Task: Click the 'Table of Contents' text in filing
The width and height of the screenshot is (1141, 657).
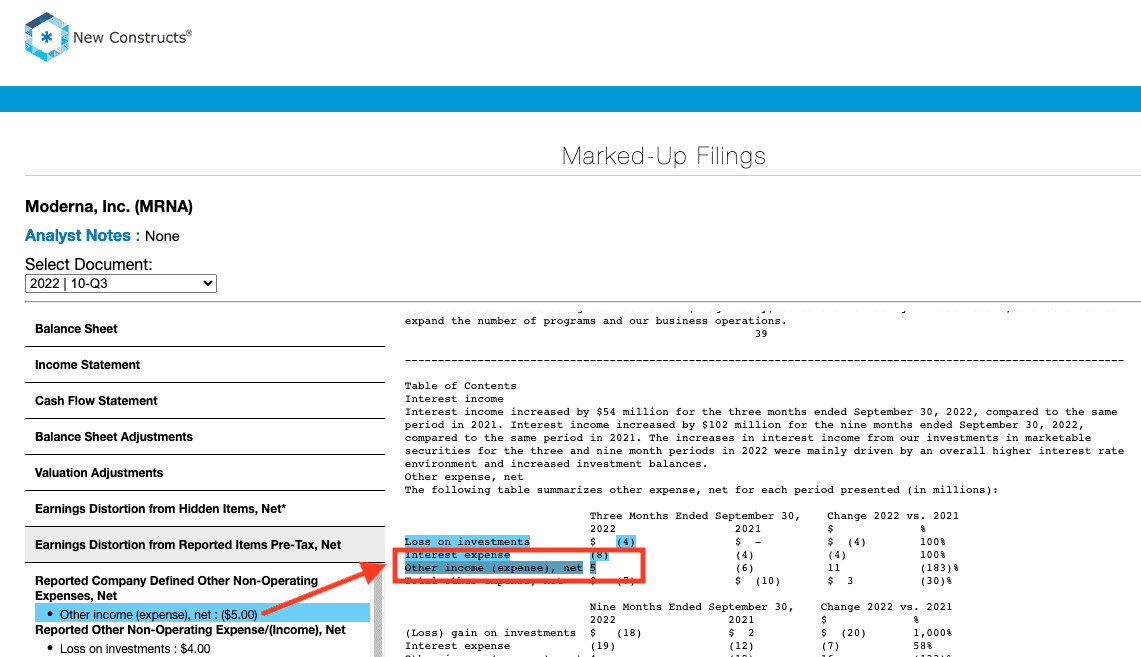Action: 461,386
